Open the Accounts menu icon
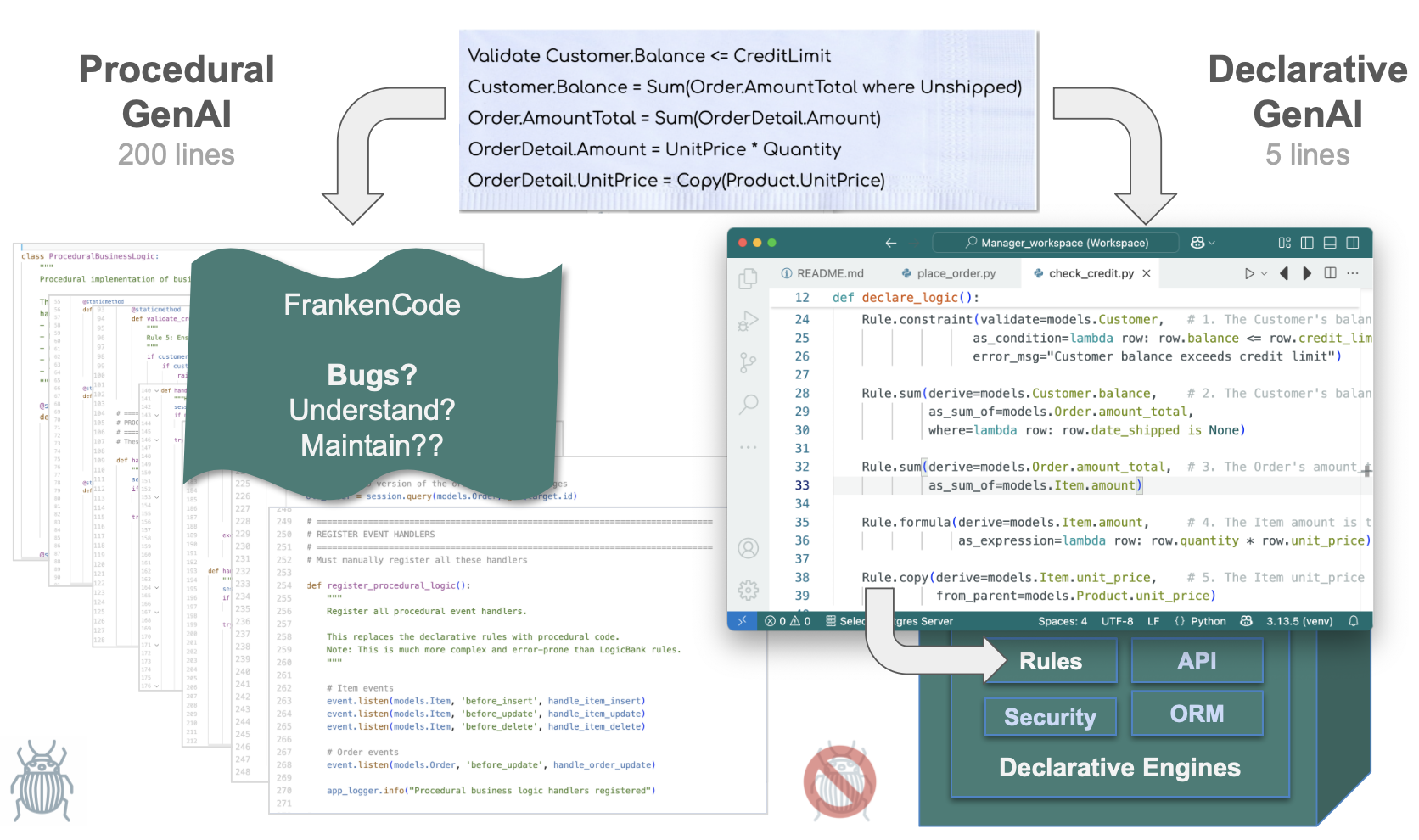 [x=748, y=549]
